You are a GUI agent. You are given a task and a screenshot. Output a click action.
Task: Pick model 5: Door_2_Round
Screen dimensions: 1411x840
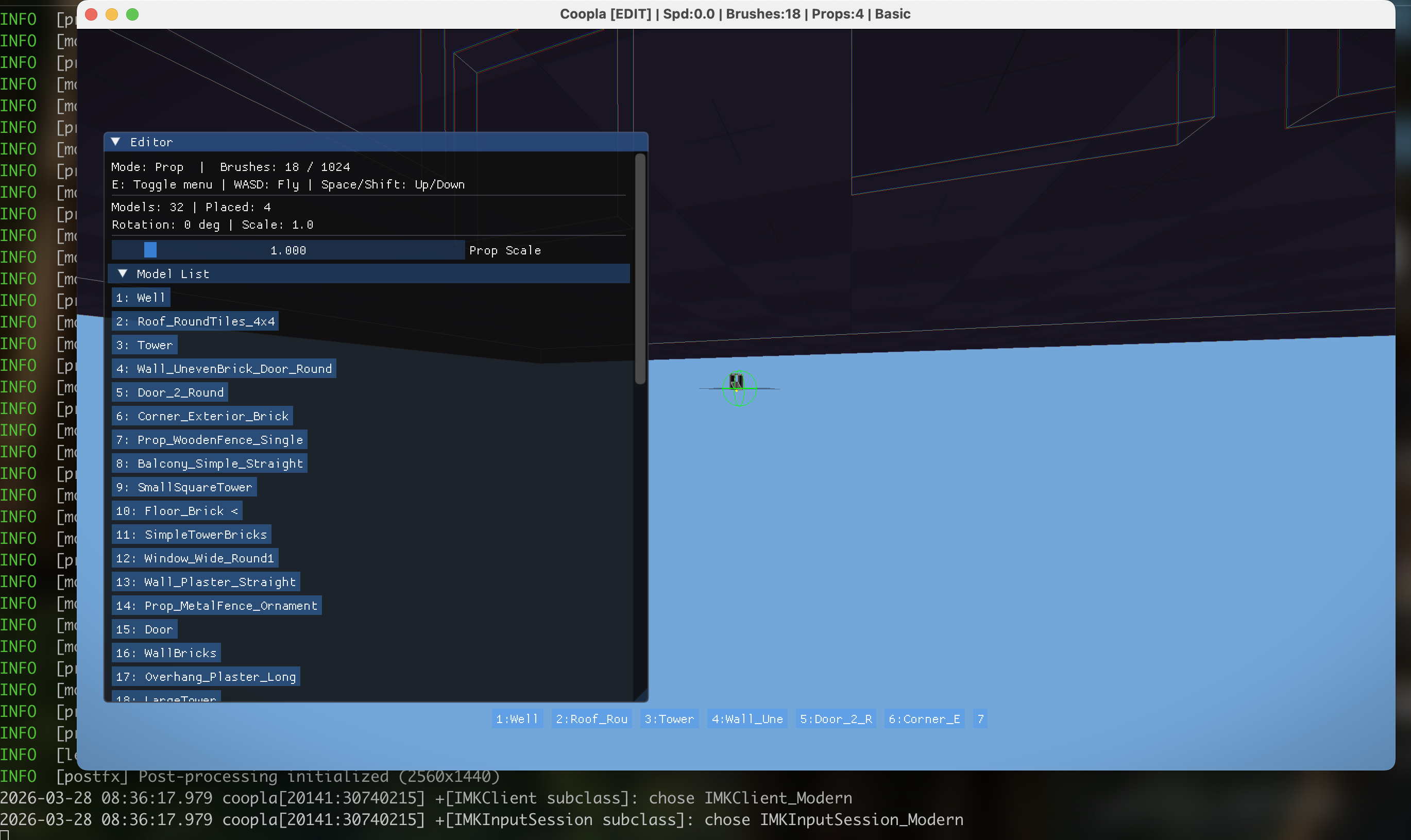pos(169,392)
